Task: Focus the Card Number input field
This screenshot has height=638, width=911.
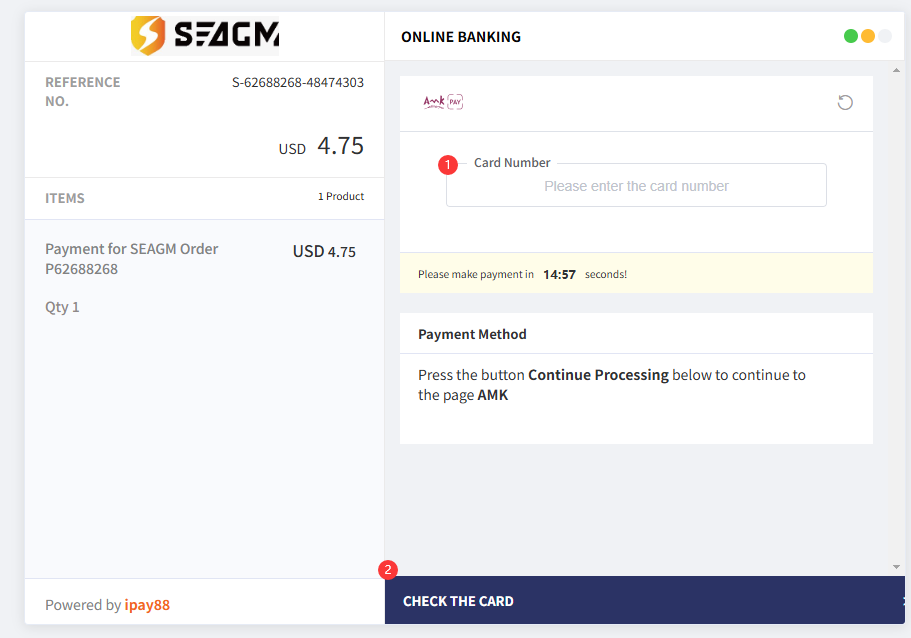Action: [636, 185]
